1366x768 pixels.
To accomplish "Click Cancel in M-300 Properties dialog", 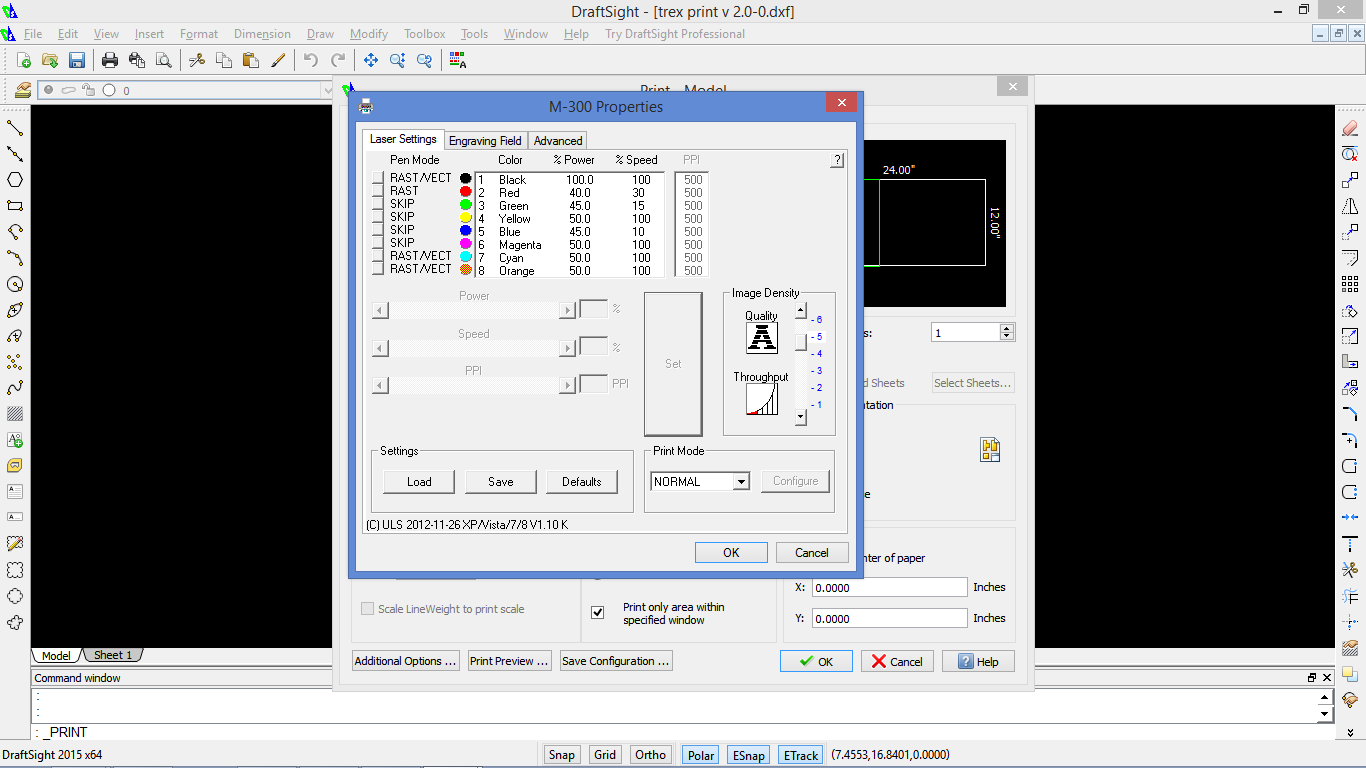I will click(812, 552).
